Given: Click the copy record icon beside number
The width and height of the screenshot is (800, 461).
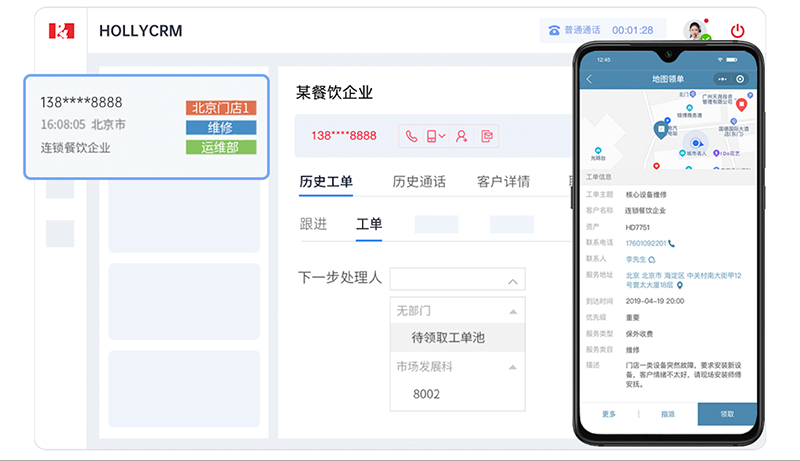Looking at the screenshot, I should [x=487, y=136].
